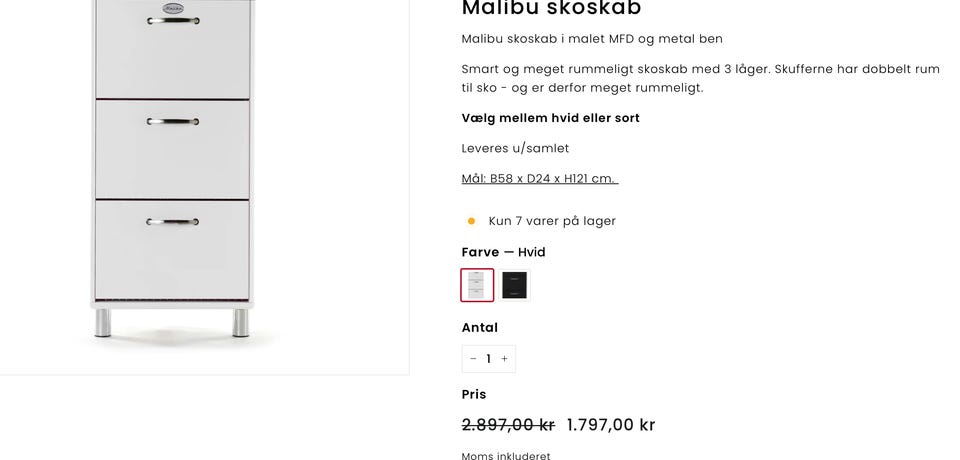Click the sale price 1.797,00 kr
960x460 pixels.
coord(611,425)
